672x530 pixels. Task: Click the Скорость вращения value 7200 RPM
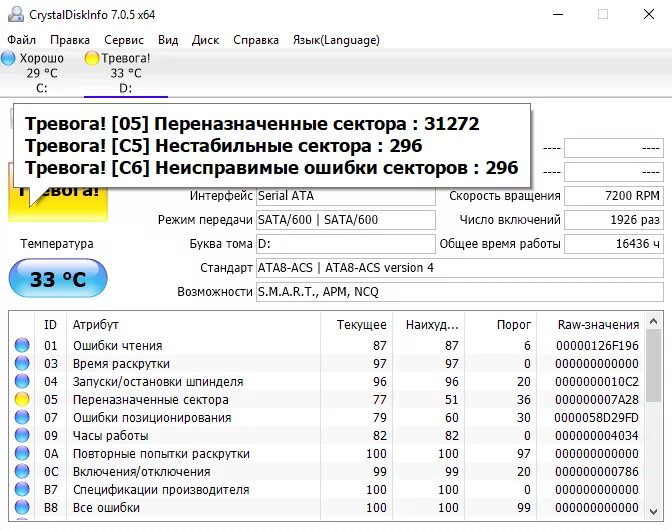(x=614, y=196)
